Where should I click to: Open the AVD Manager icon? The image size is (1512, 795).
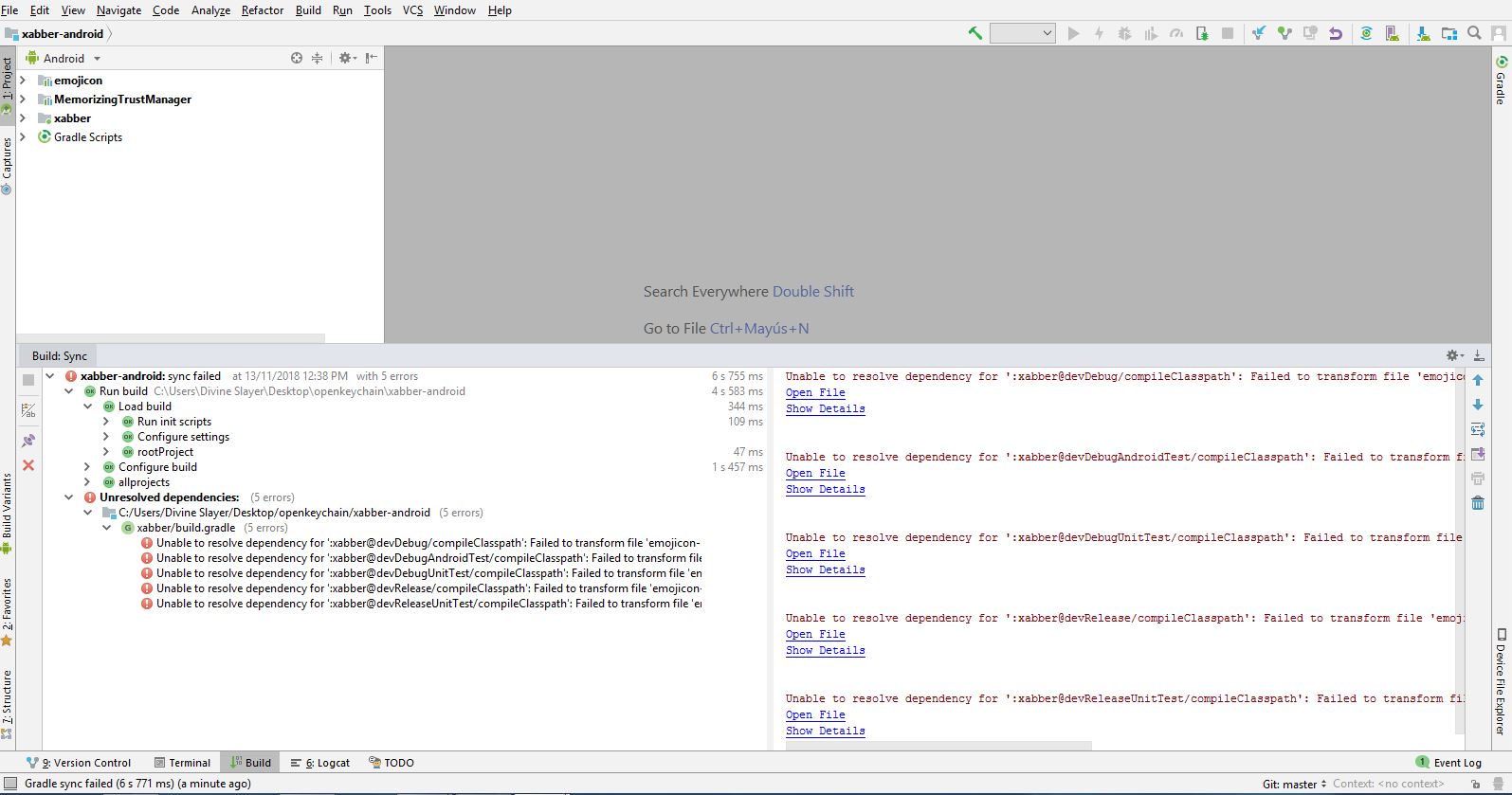click(x=1392, y=33)
